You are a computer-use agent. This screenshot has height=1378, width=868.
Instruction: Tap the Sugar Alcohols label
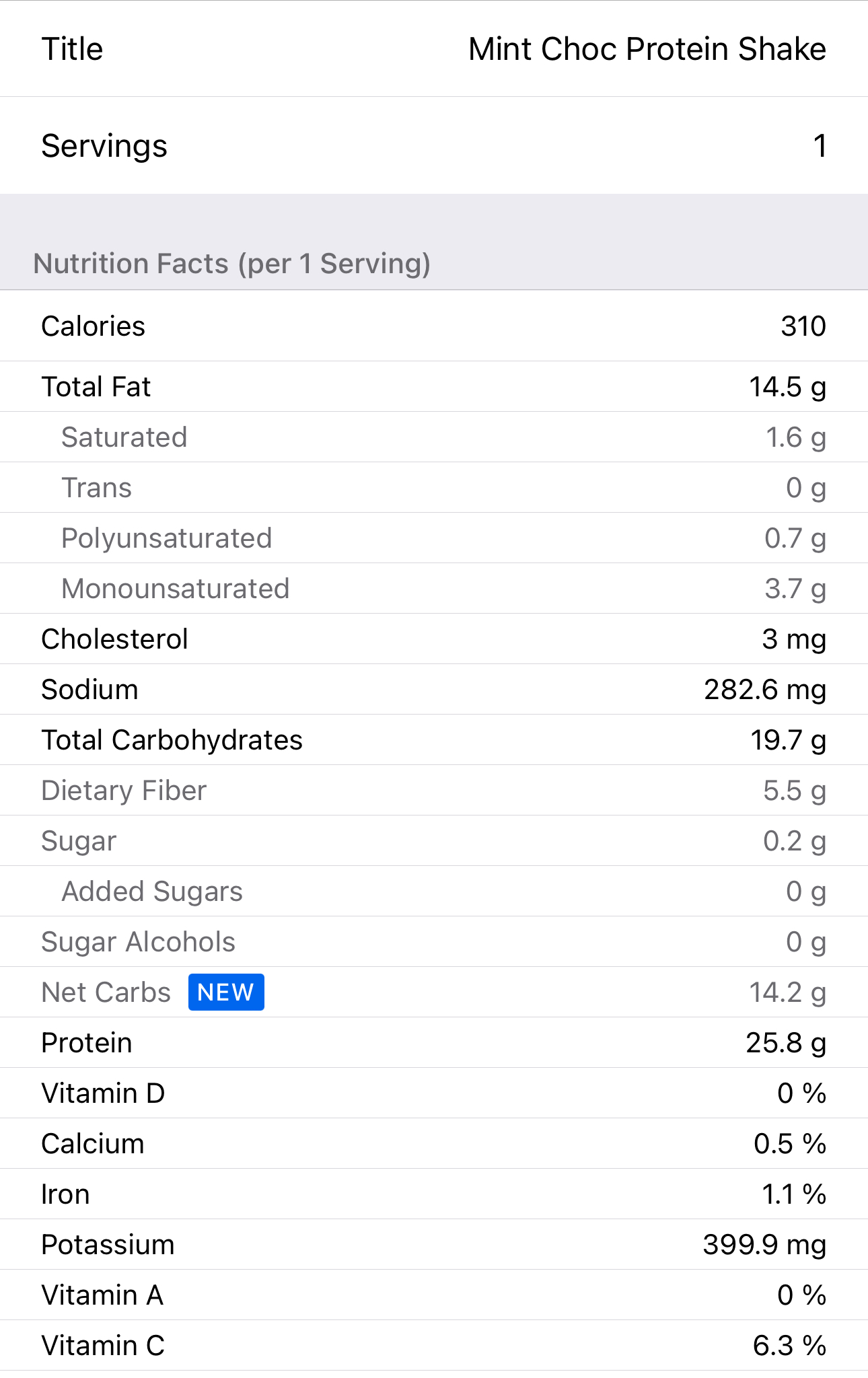coord(138,942)
